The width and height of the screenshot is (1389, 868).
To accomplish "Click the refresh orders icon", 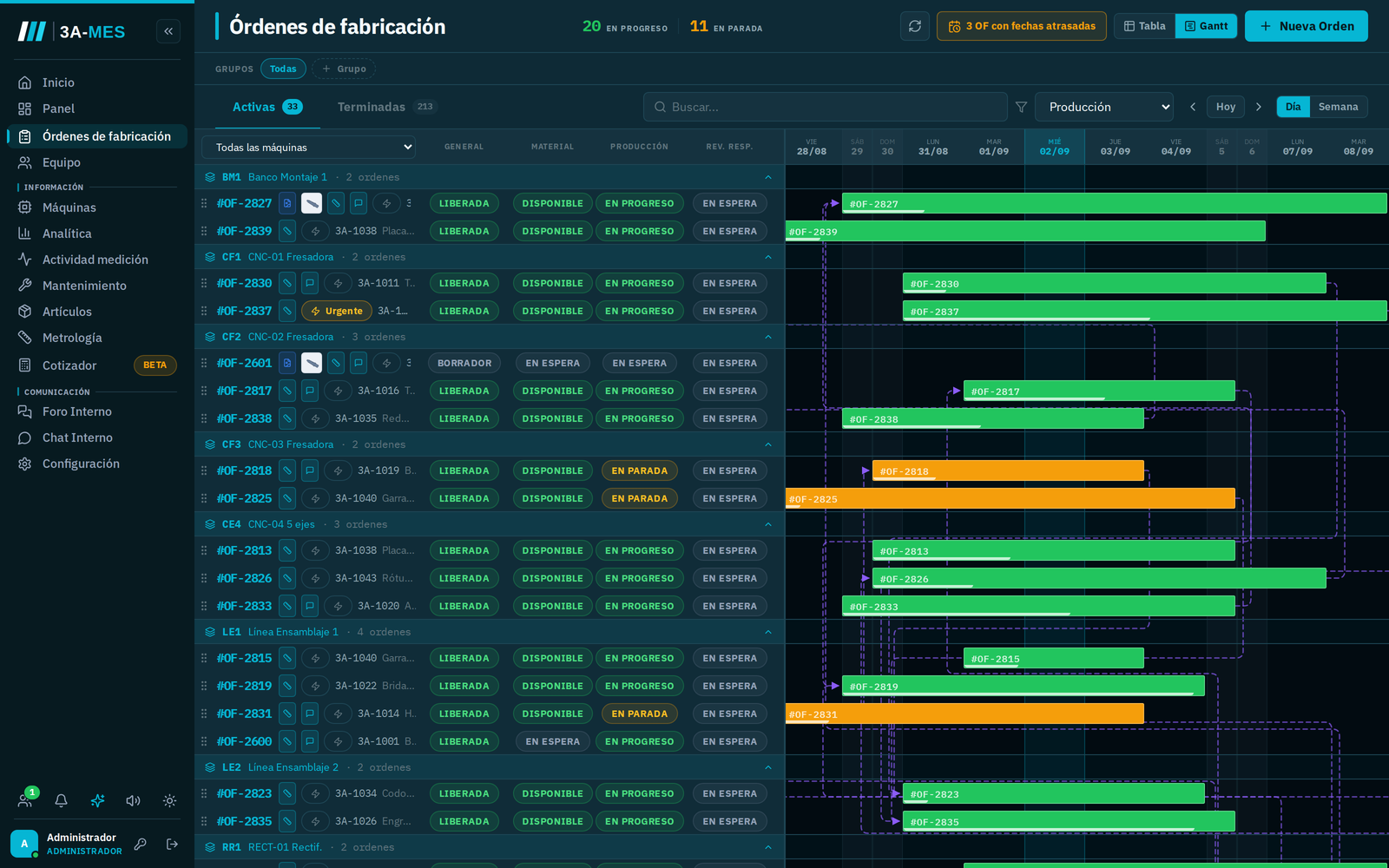I will click(915, 26).
